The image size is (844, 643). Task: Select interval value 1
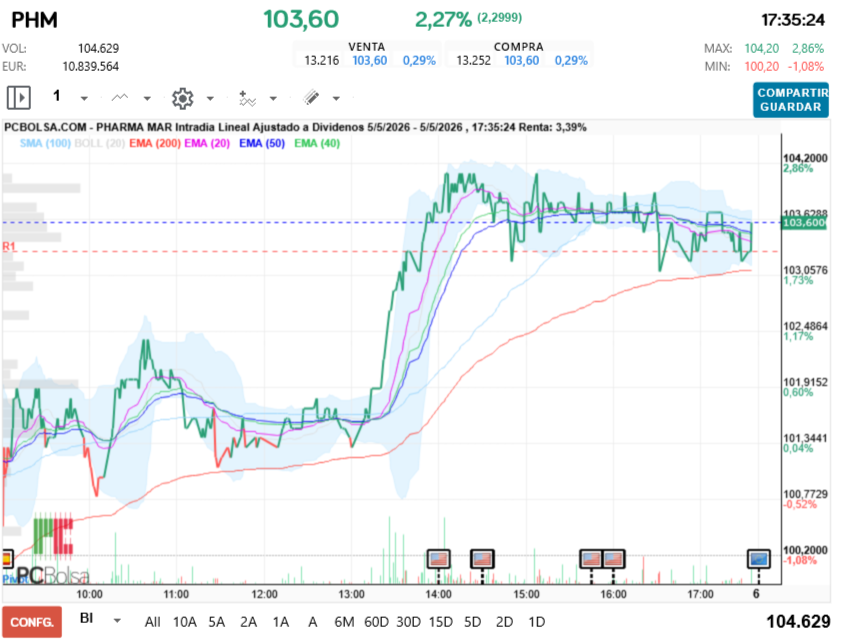point(57,96)
